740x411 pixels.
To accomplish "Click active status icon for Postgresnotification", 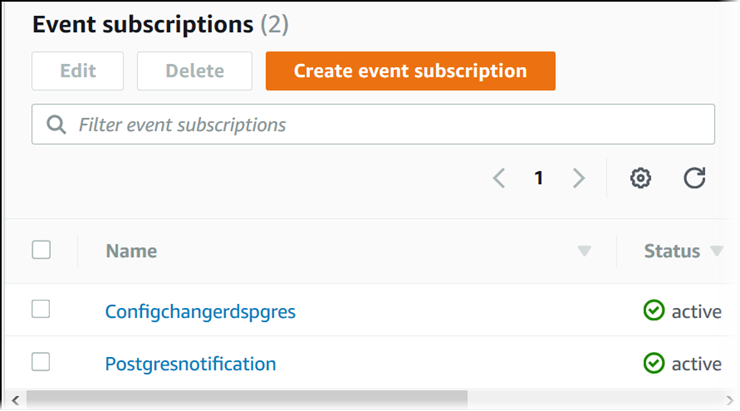I will point(654,363).
